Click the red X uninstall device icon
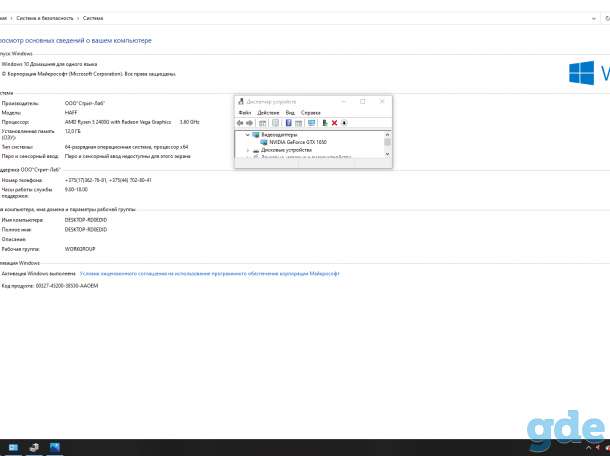Image resolution: width=610 pixels, height=456 pixels. (334, 123)
